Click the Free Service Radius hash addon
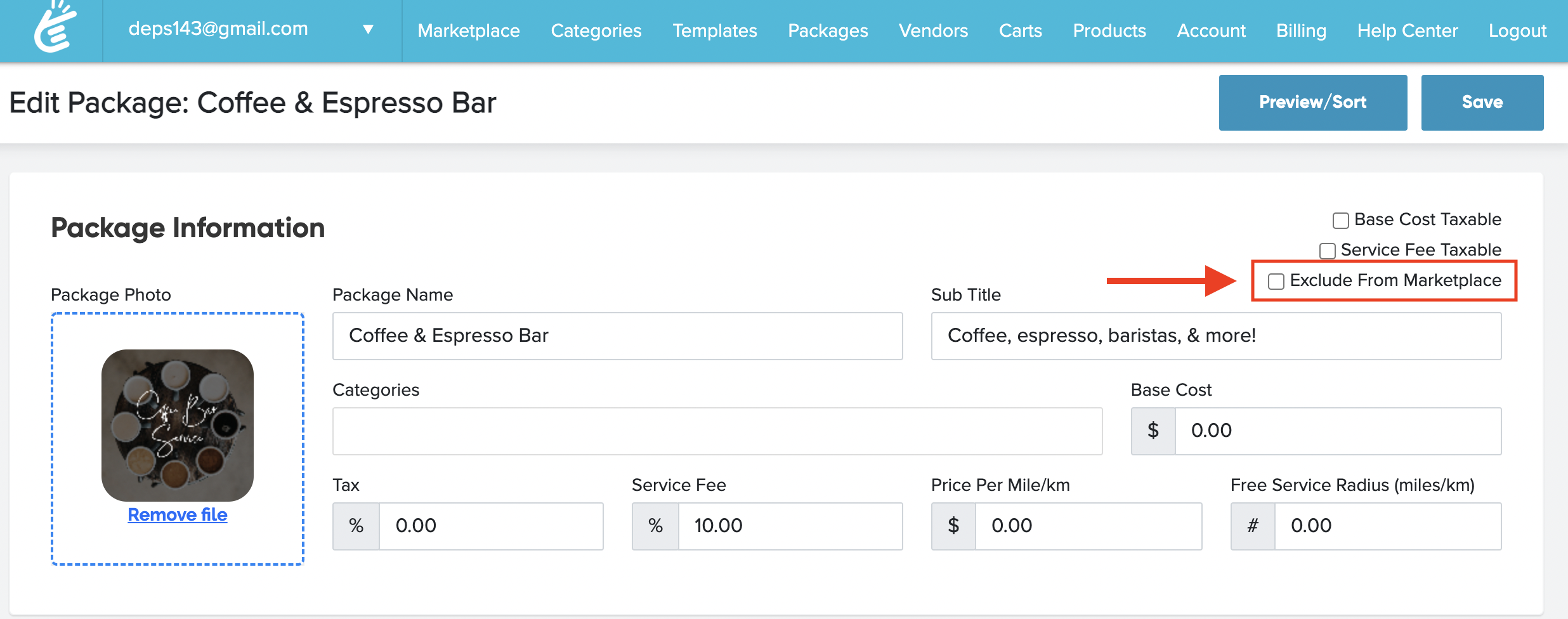Viewport: 1568px width, 619px height. click(x=1253, y=526)
